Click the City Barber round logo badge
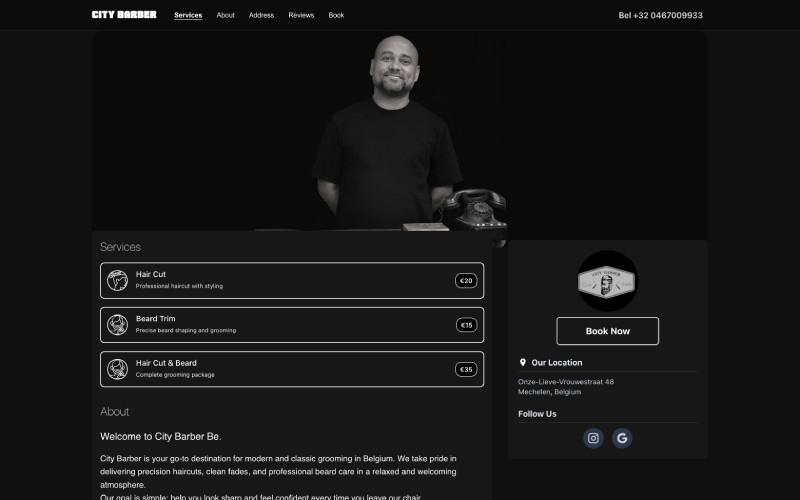 (x=607, y=281)
